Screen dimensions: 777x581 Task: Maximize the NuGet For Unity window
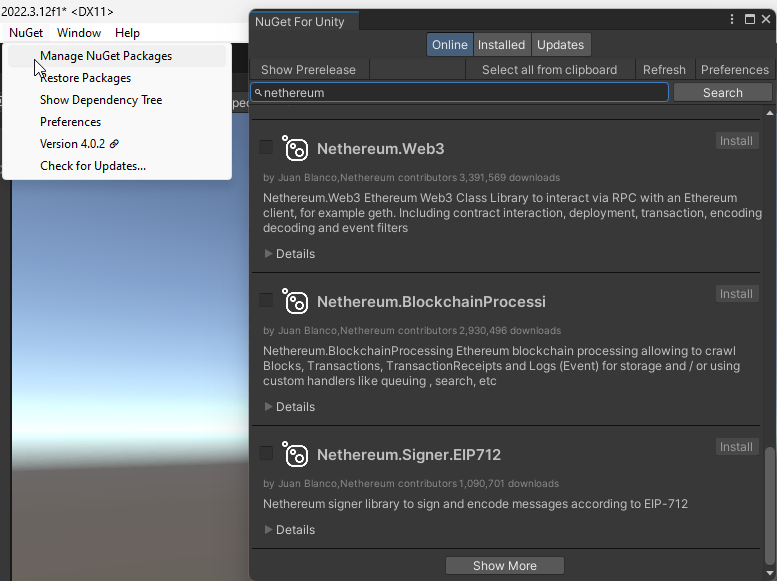point(750,19)
